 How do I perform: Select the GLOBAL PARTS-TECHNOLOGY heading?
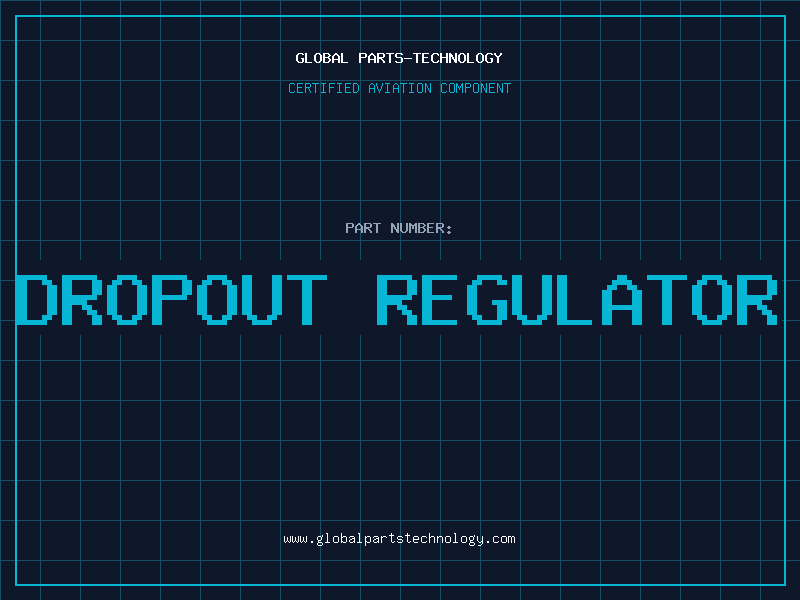coord(399,58)
